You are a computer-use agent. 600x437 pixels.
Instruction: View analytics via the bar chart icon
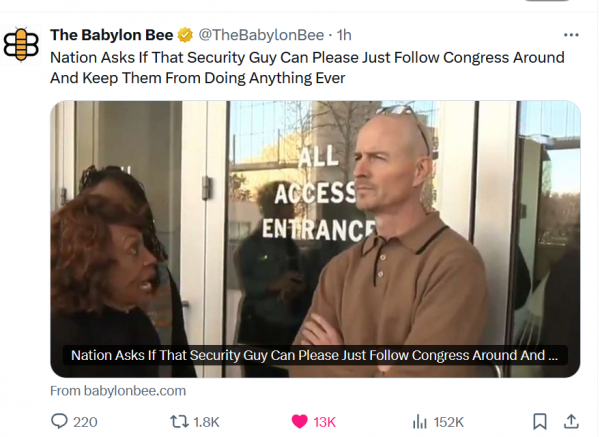419,422
